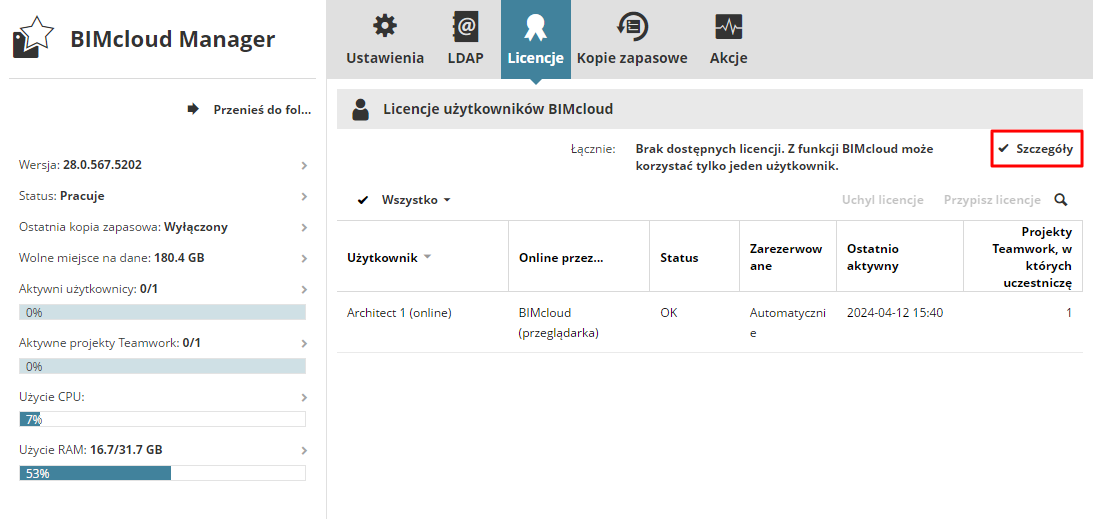Click the Użycie CPU progress bar

[x=162, y=419]
